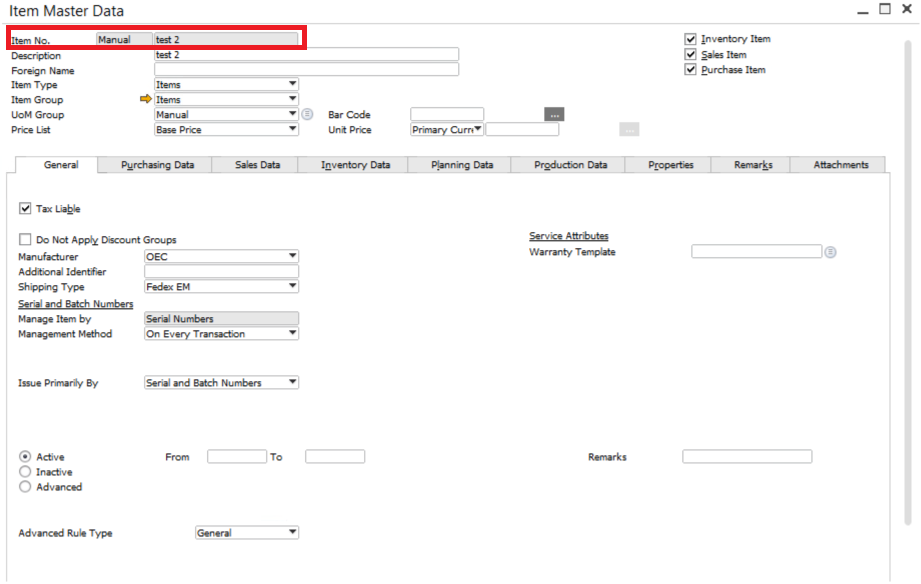Image resolution: width=921 pixels, height=584 pixels.
Task: Expand the Advanced Rule Type dropdown
Action: point(292,532)
